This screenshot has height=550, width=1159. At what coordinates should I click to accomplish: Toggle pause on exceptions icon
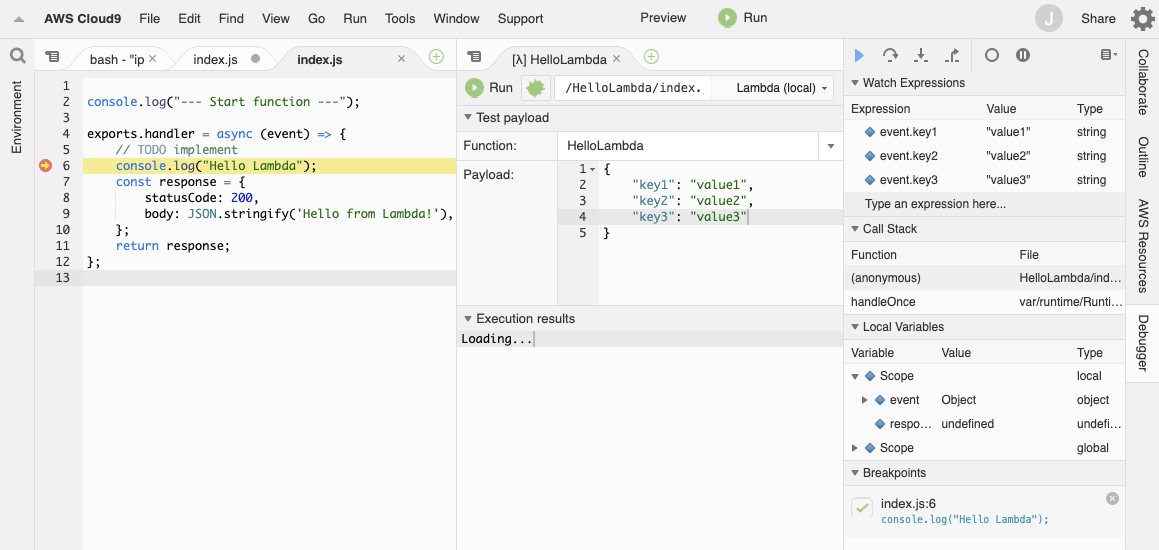pos(1023,55)
